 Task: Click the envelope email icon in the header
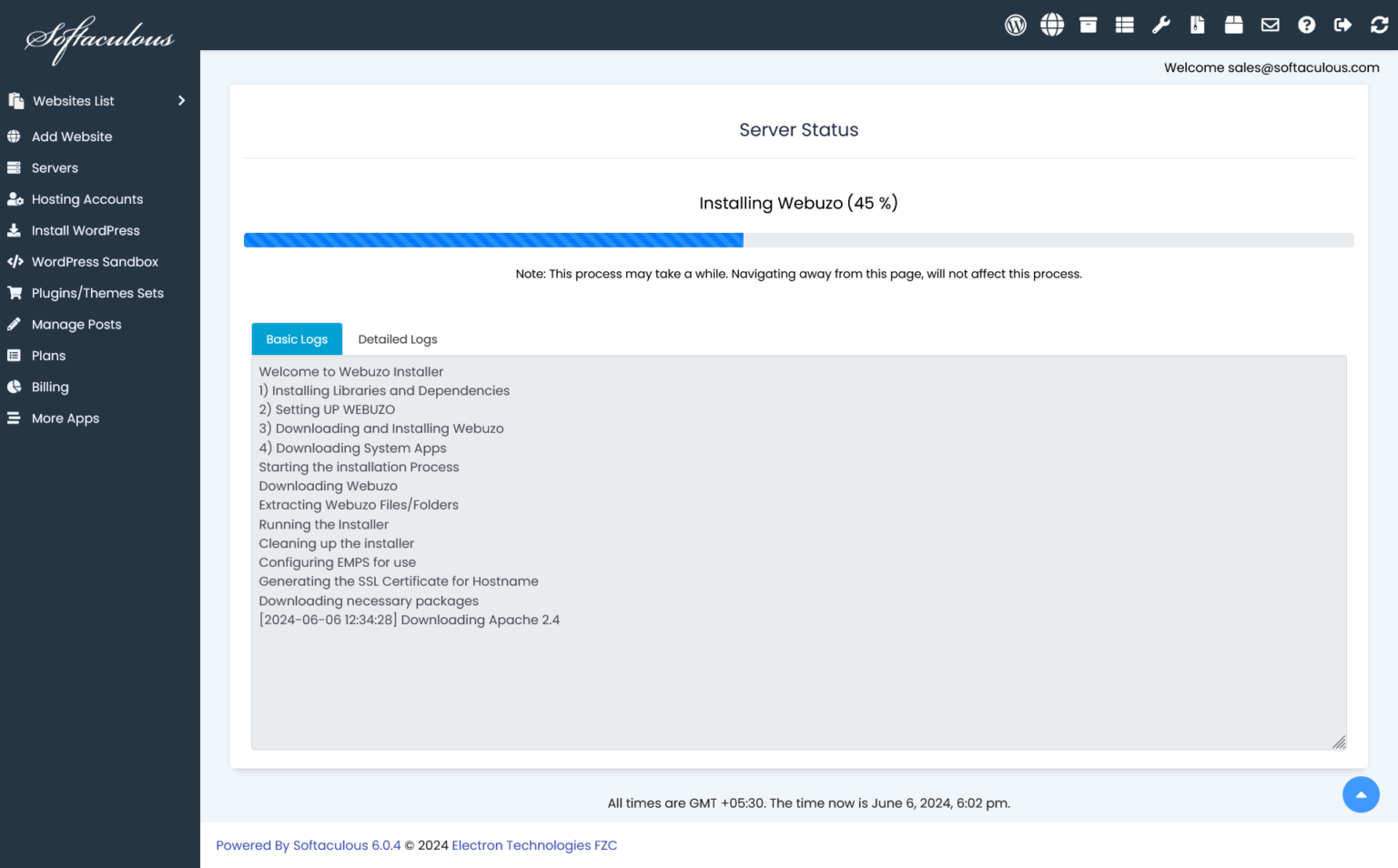1271,25
